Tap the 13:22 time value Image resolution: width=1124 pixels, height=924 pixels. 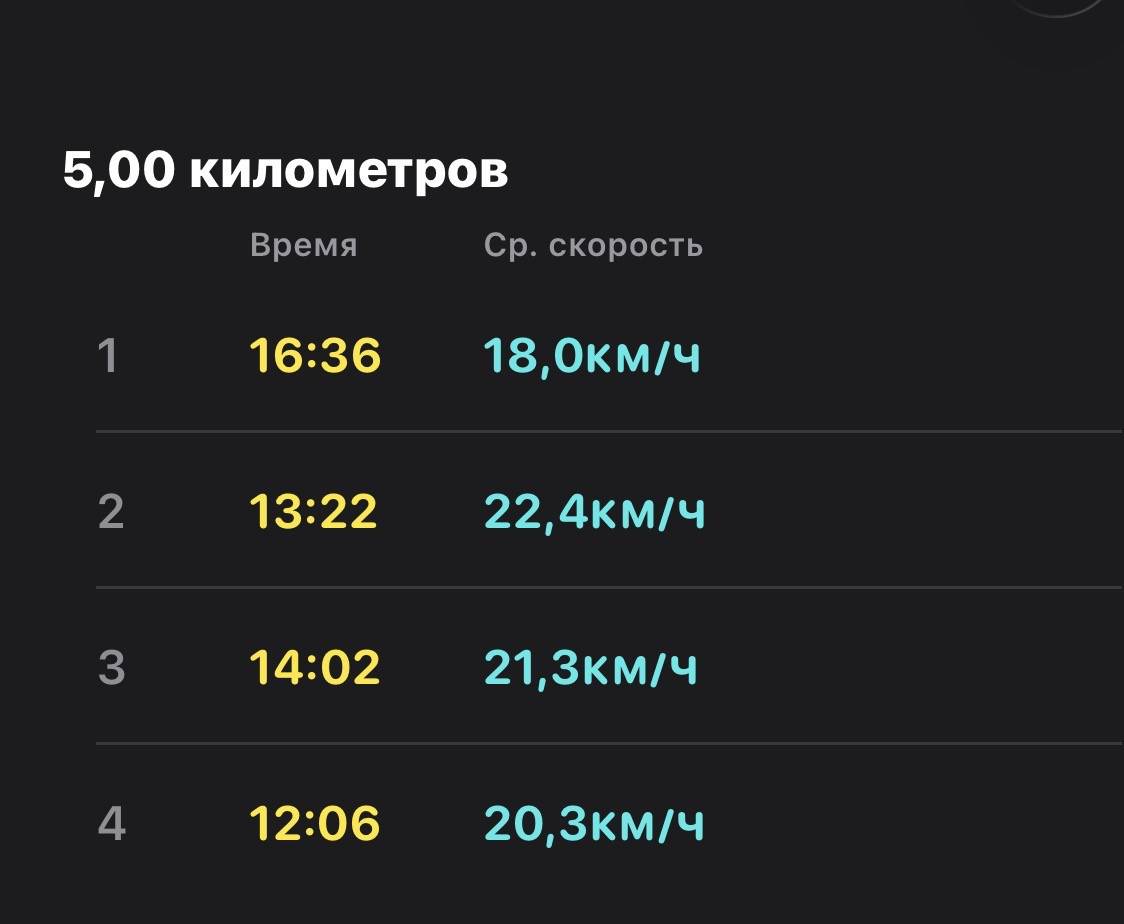point(313,511)
